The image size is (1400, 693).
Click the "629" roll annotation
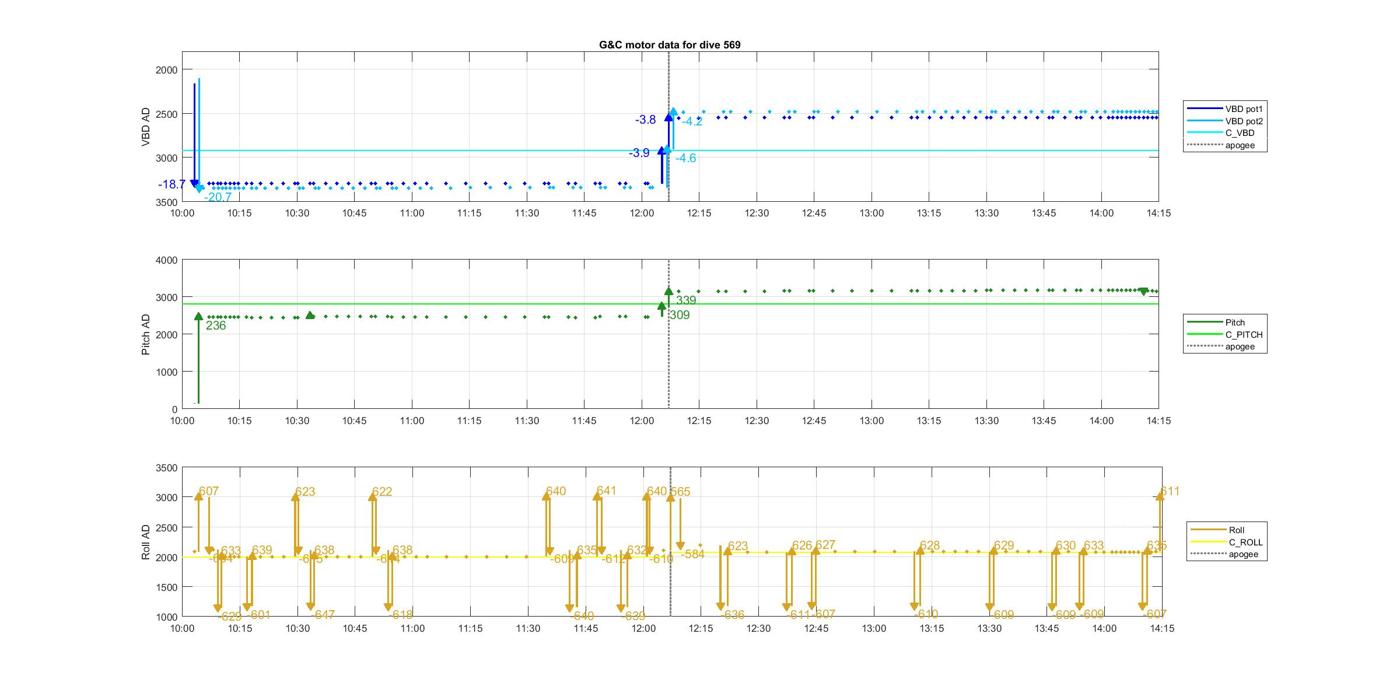1004,546
